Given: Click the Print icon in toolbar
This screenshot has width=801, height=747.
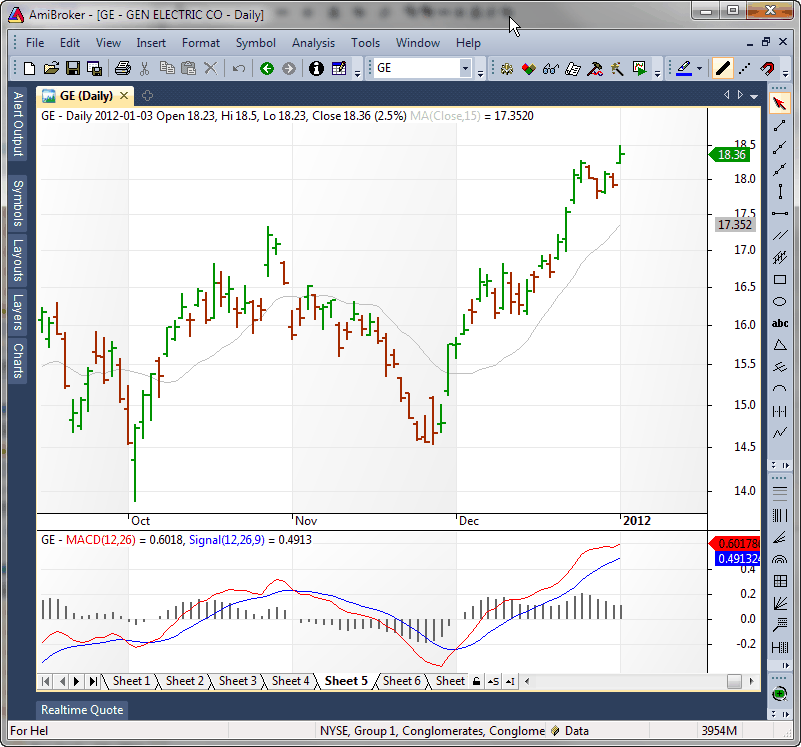Looking at the screenshot, I should pyautogui.click(x=122, y=69).
